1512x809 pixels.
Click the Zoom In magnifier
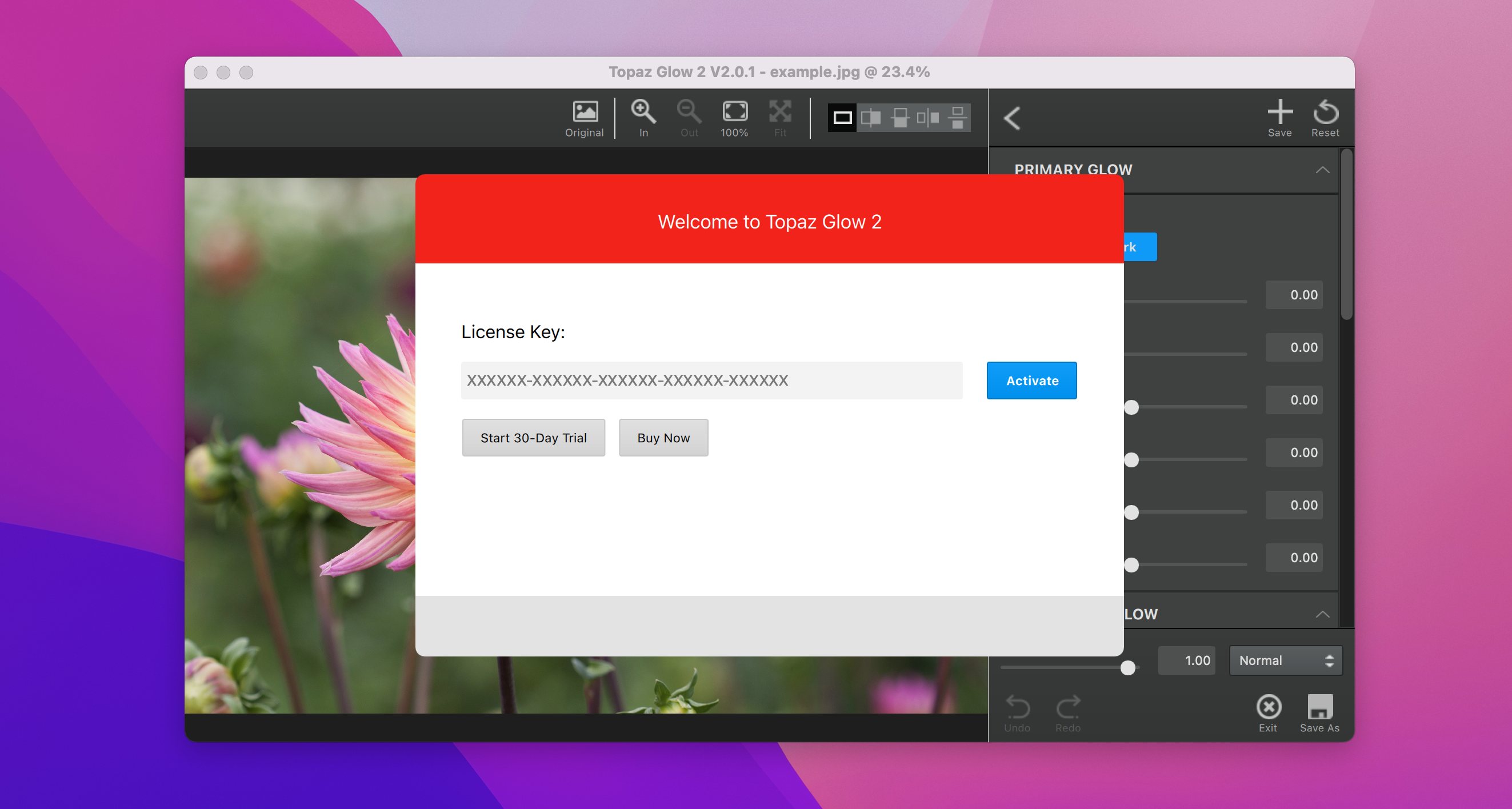click(x=643, y=117)
